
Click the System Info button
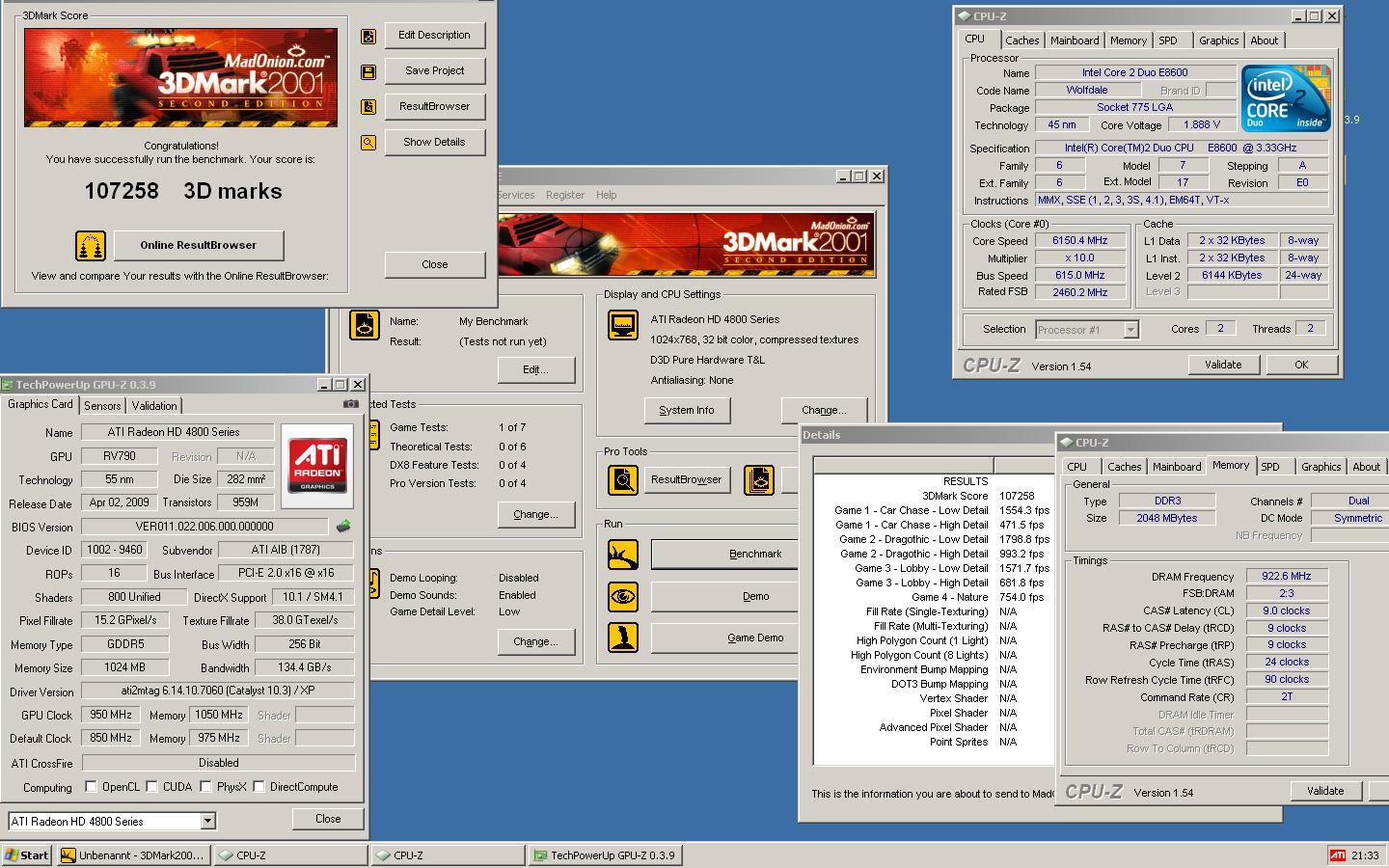click(x=687, y=410)
